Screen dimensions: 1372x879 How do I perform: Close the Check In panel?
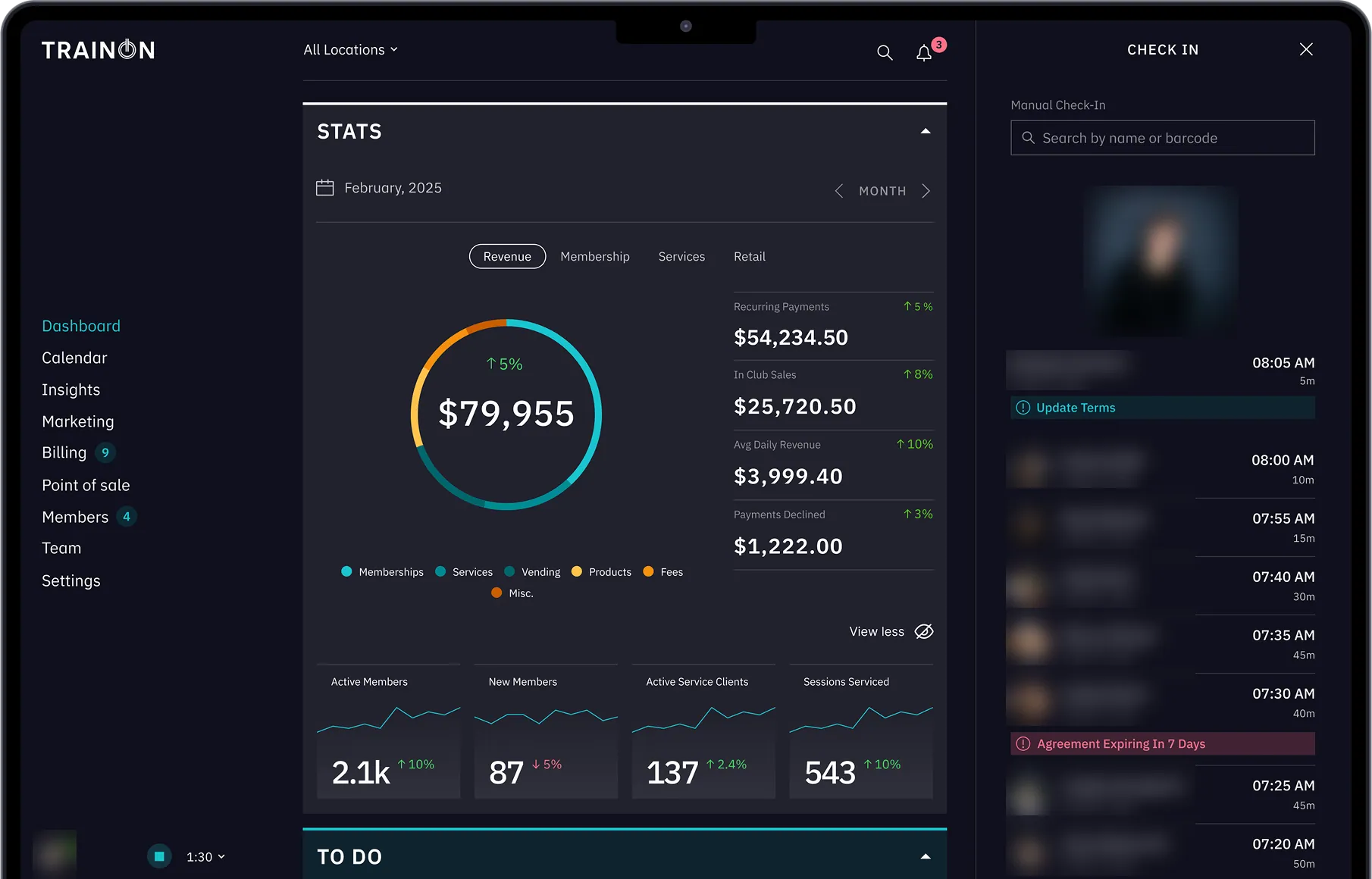coord(1306,49)
